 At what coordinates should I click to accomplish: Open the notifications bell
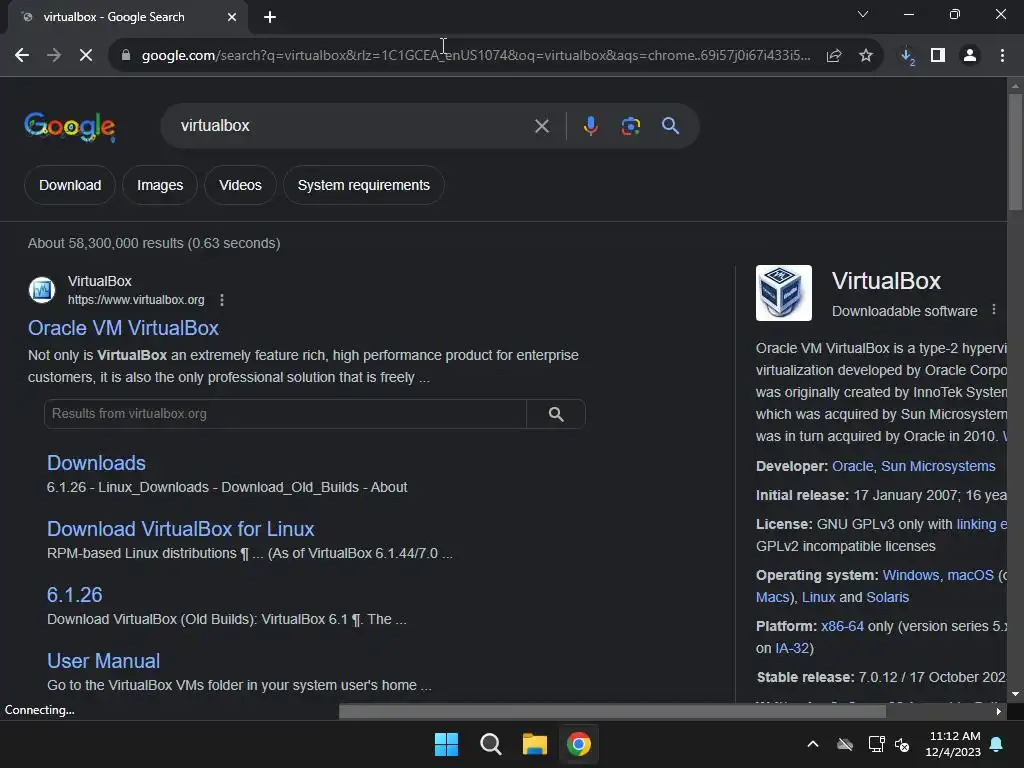(997, 744)
